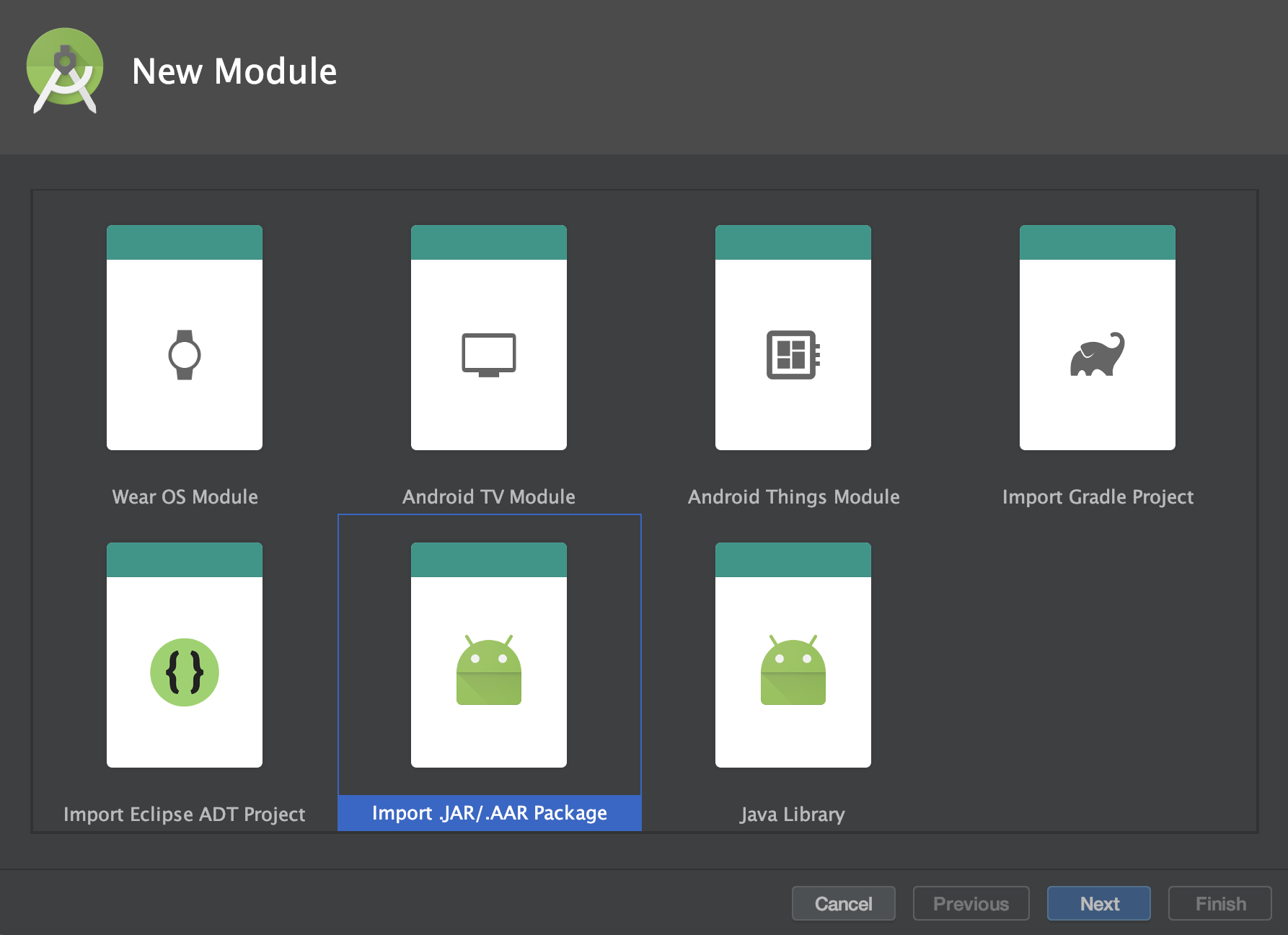Choose the Import .JAR/.AAR Package android icon
Screen dimensions: 1288x935
(489, 670)
